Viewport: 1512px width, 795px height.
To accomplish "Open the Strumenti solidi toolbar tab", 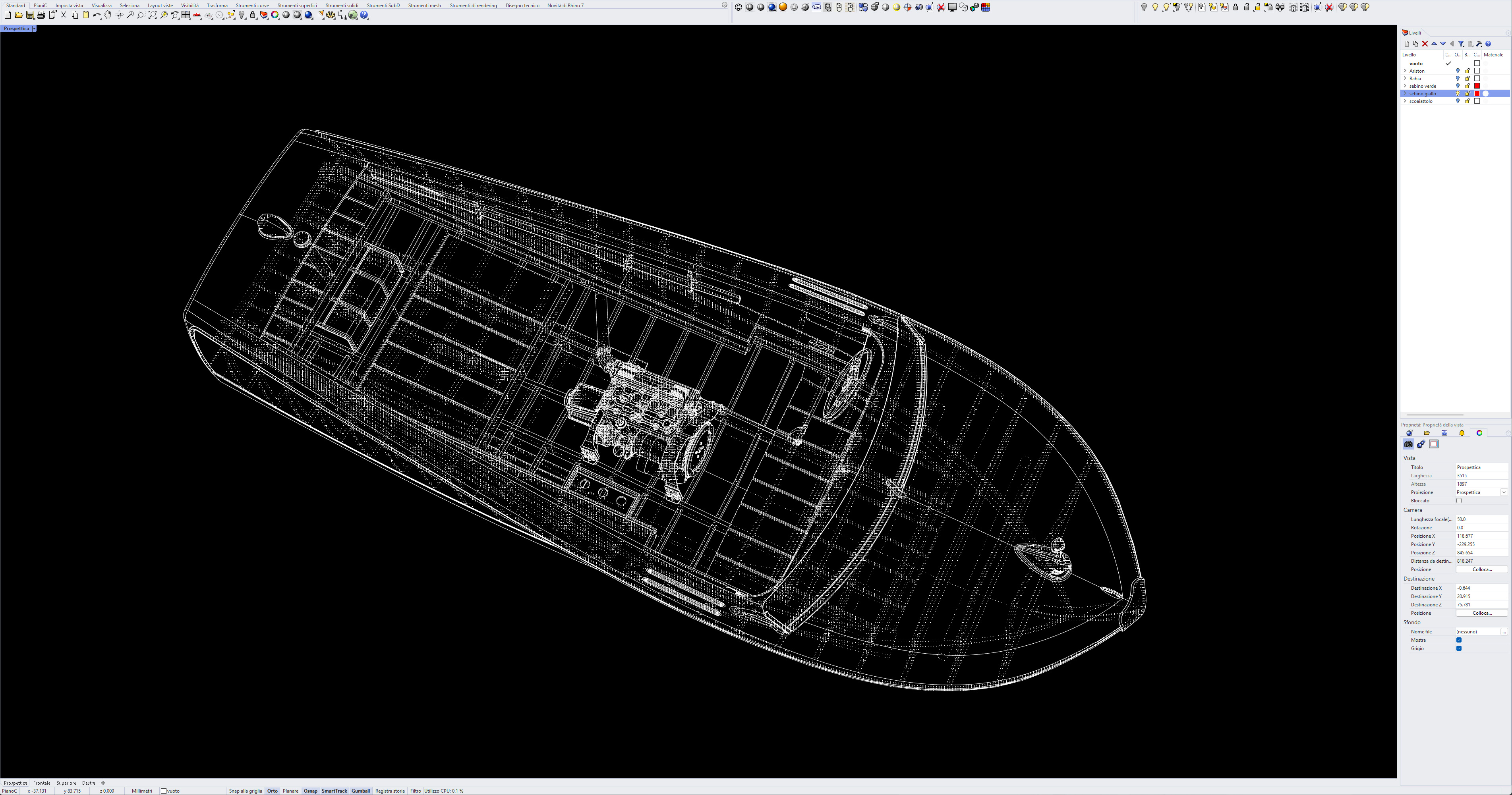I will point(342,5).
